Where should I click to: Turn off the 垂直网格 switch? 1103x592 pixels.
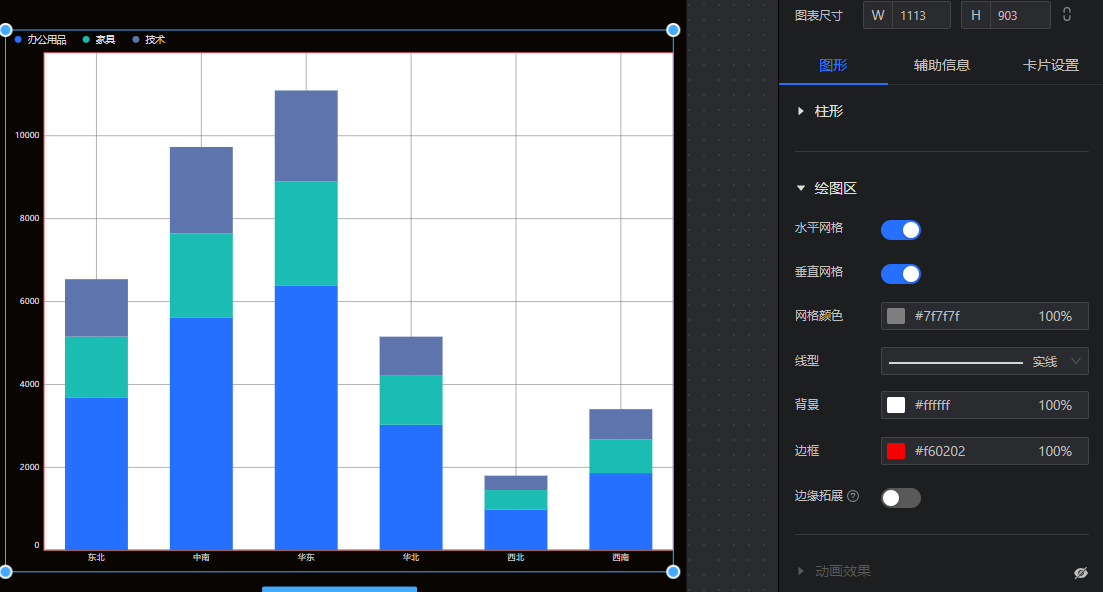coord(900,274)
